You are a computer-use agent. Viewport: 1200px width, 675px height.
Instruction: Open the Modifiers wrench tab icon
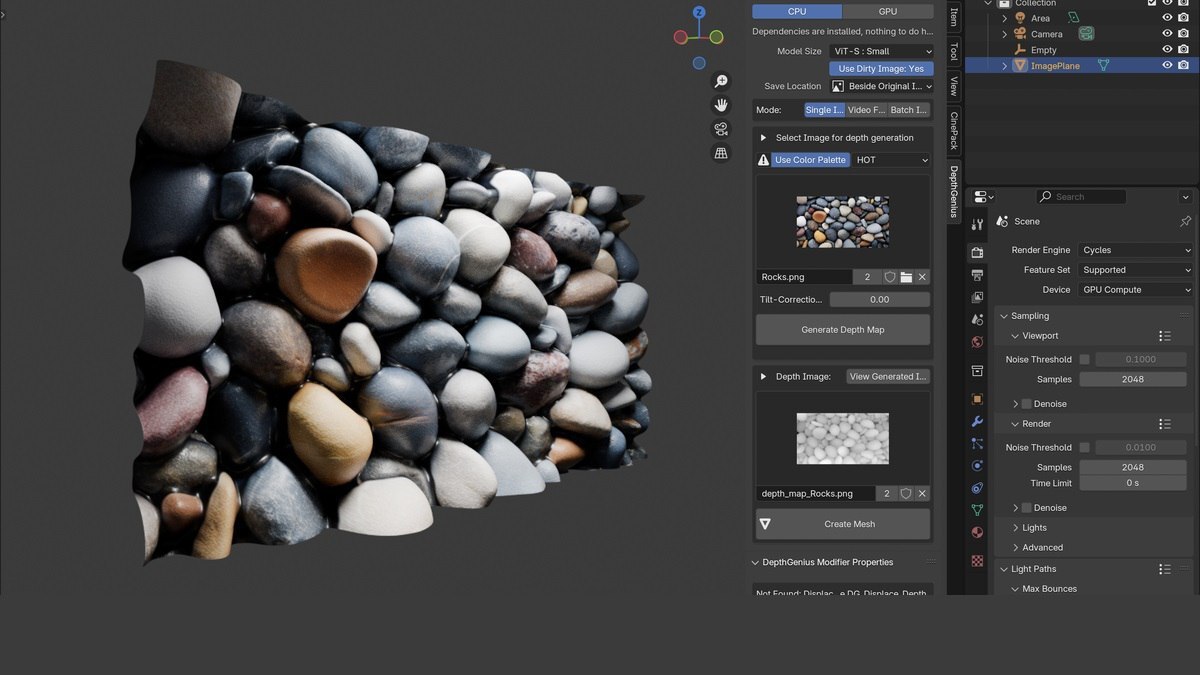pyautogui.click(x=977, y=422)
